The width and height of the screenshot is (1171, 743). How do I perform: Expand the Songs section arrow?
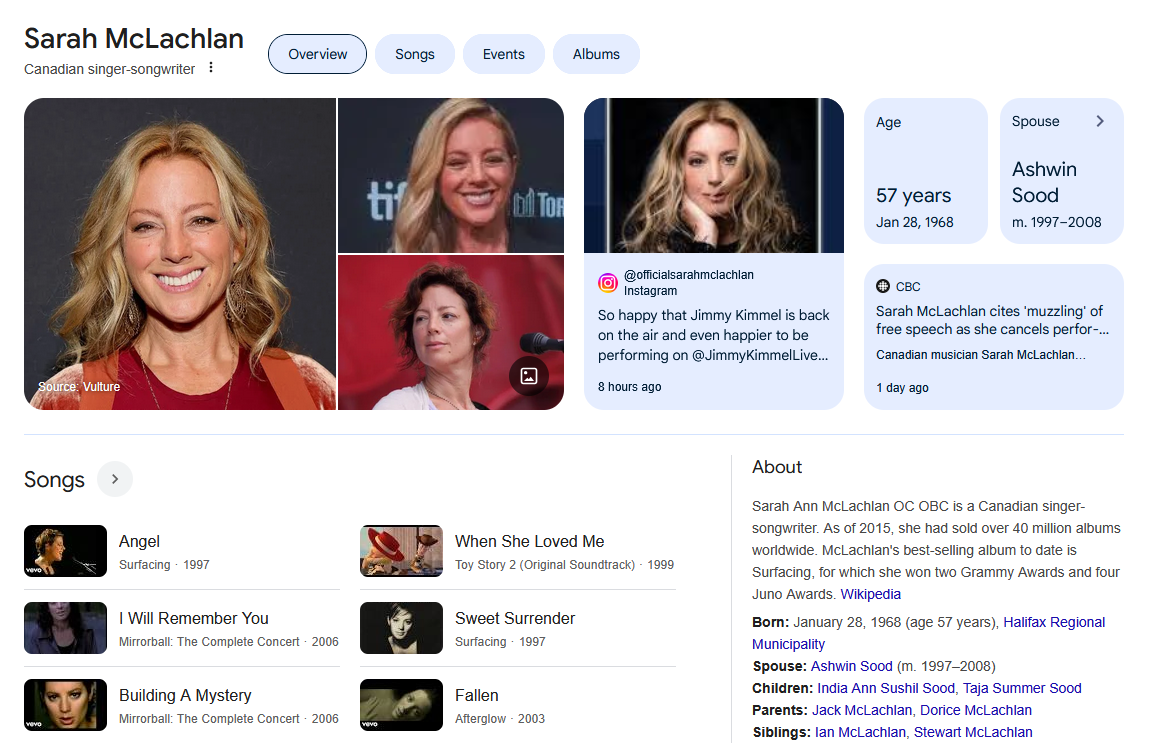click(x=115, y=479)
